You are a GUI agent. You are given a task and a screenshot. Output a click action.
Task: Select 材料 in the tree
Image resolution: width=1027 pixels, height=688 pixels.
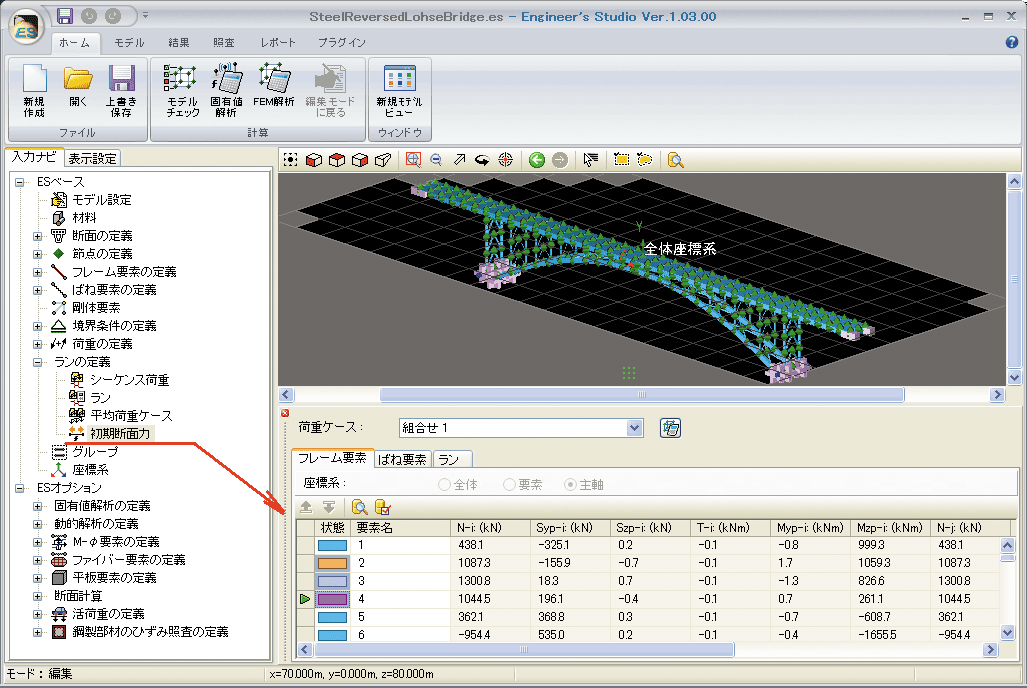(84, 218)
